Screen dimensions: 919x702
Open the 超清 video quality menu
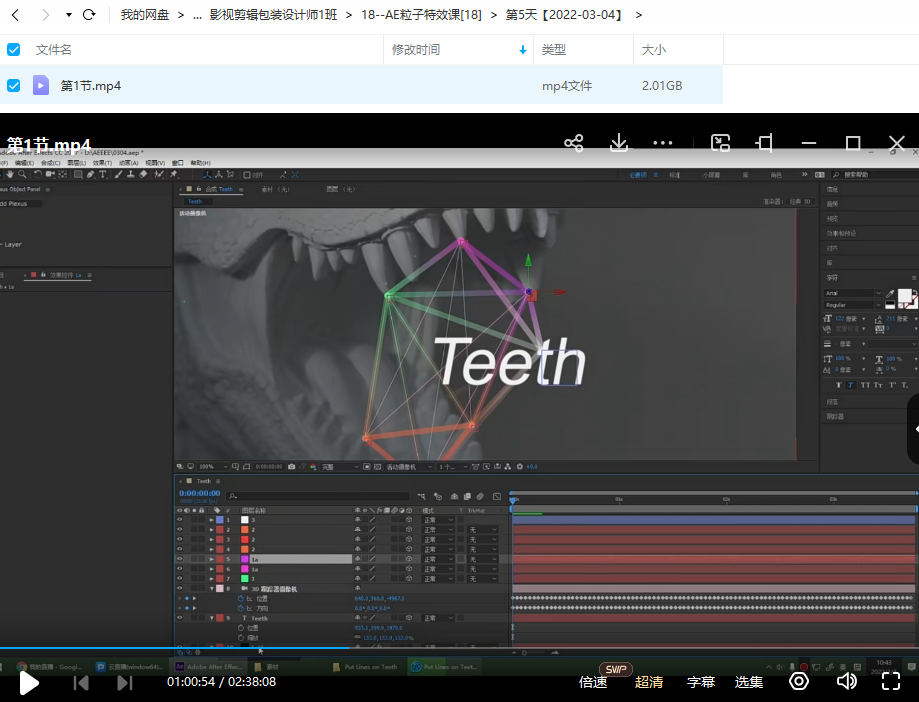pos(649,682)
